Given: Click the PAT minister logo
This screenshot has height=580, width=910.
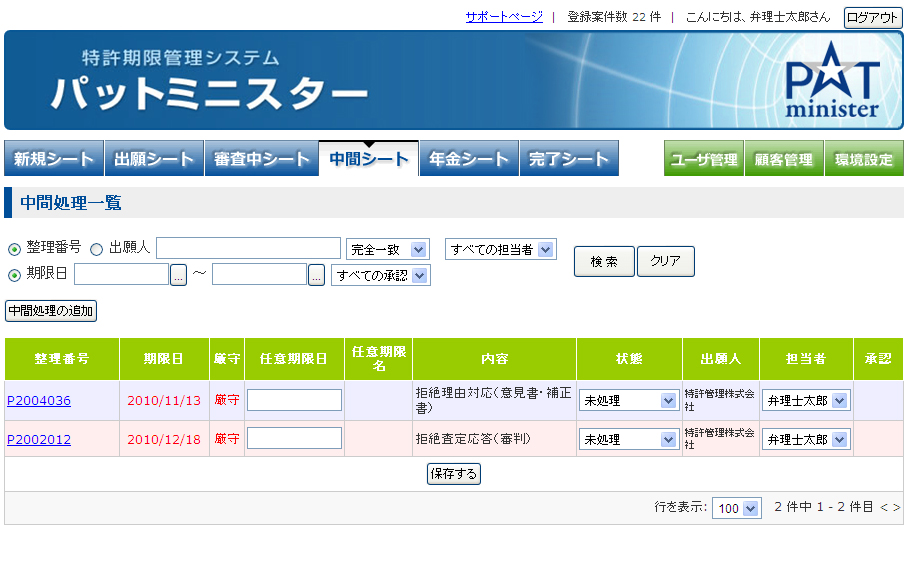Looking at the screenshot, I should coord(832,81).
